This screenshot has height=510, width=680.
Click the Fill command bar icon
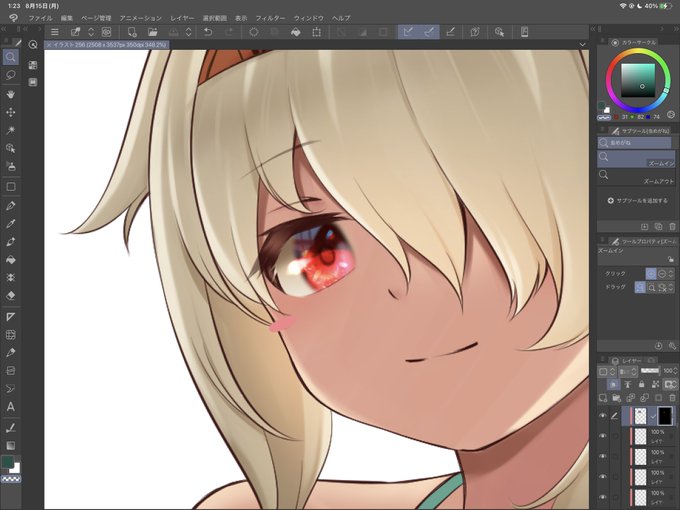point(296,32)
